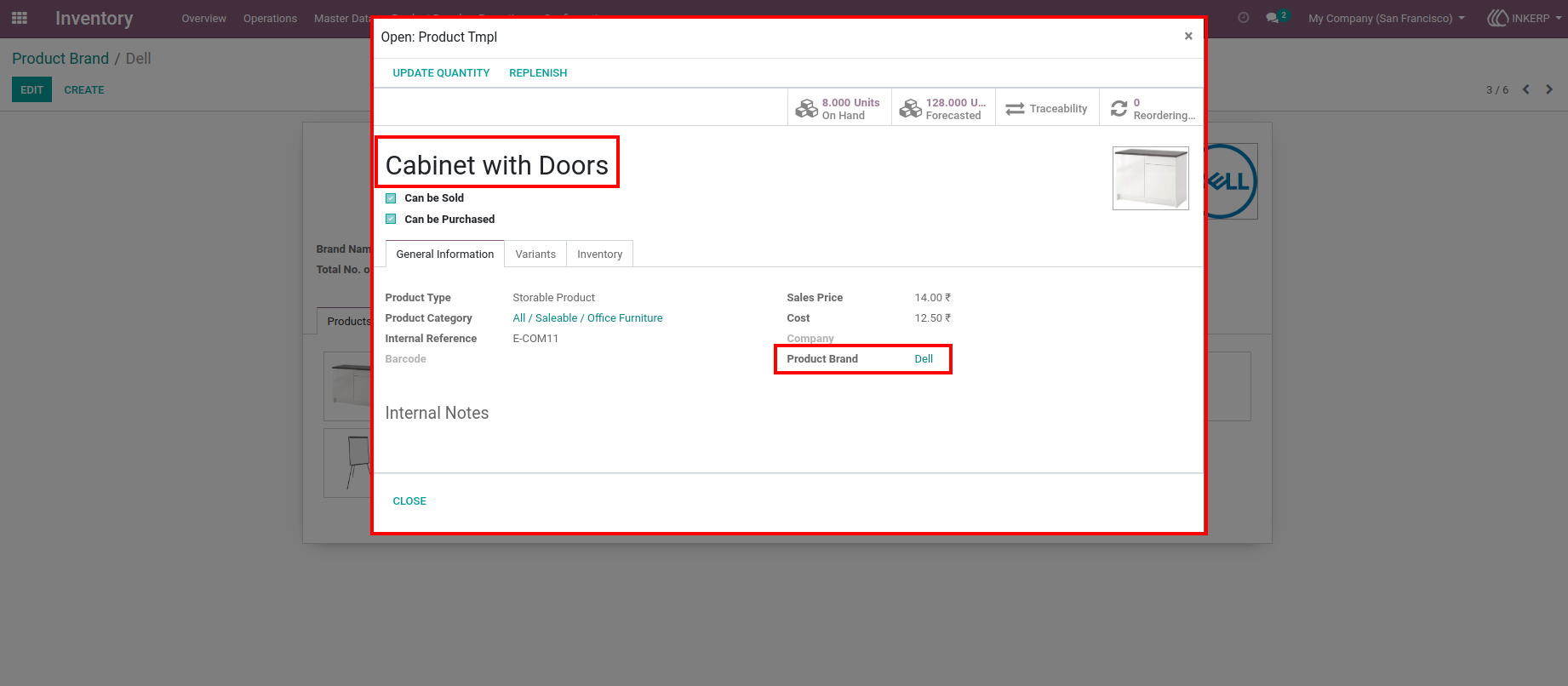
Task: Open the activities clock icon
Action: tap(1244, 18)
